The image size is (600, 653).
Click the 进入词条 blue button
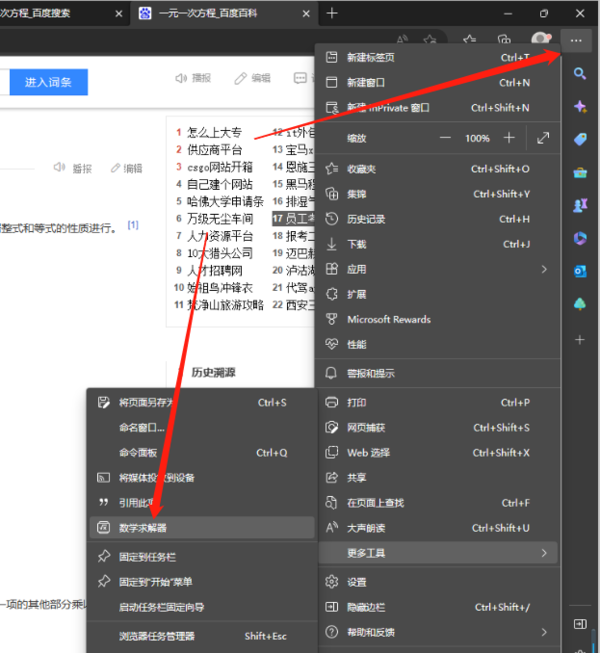[x=48, y=82]
